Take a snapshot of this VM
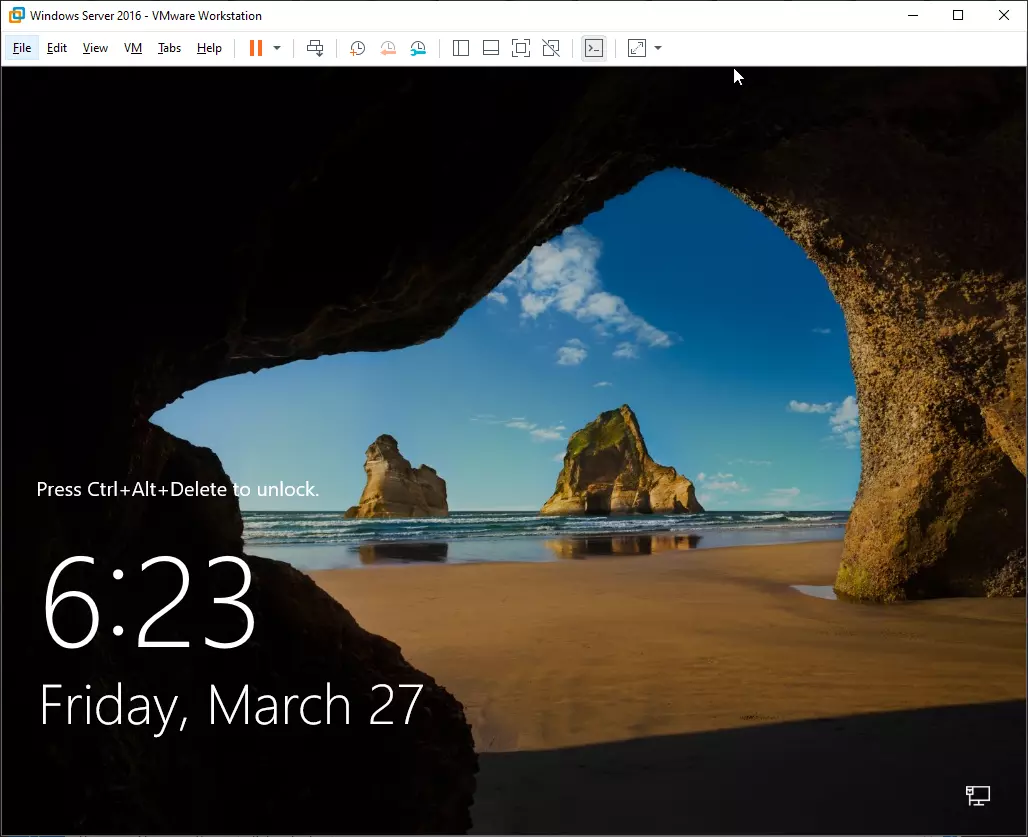 [x=357, y=48]
